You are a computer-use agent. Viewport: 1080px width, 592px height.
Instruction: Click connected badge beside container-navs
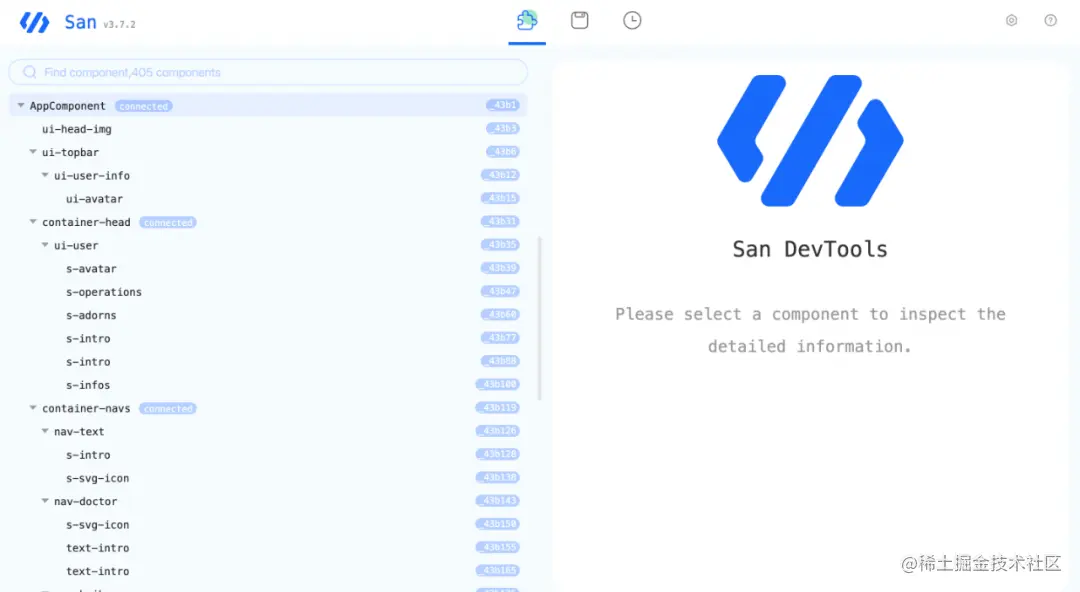point(168,409)
